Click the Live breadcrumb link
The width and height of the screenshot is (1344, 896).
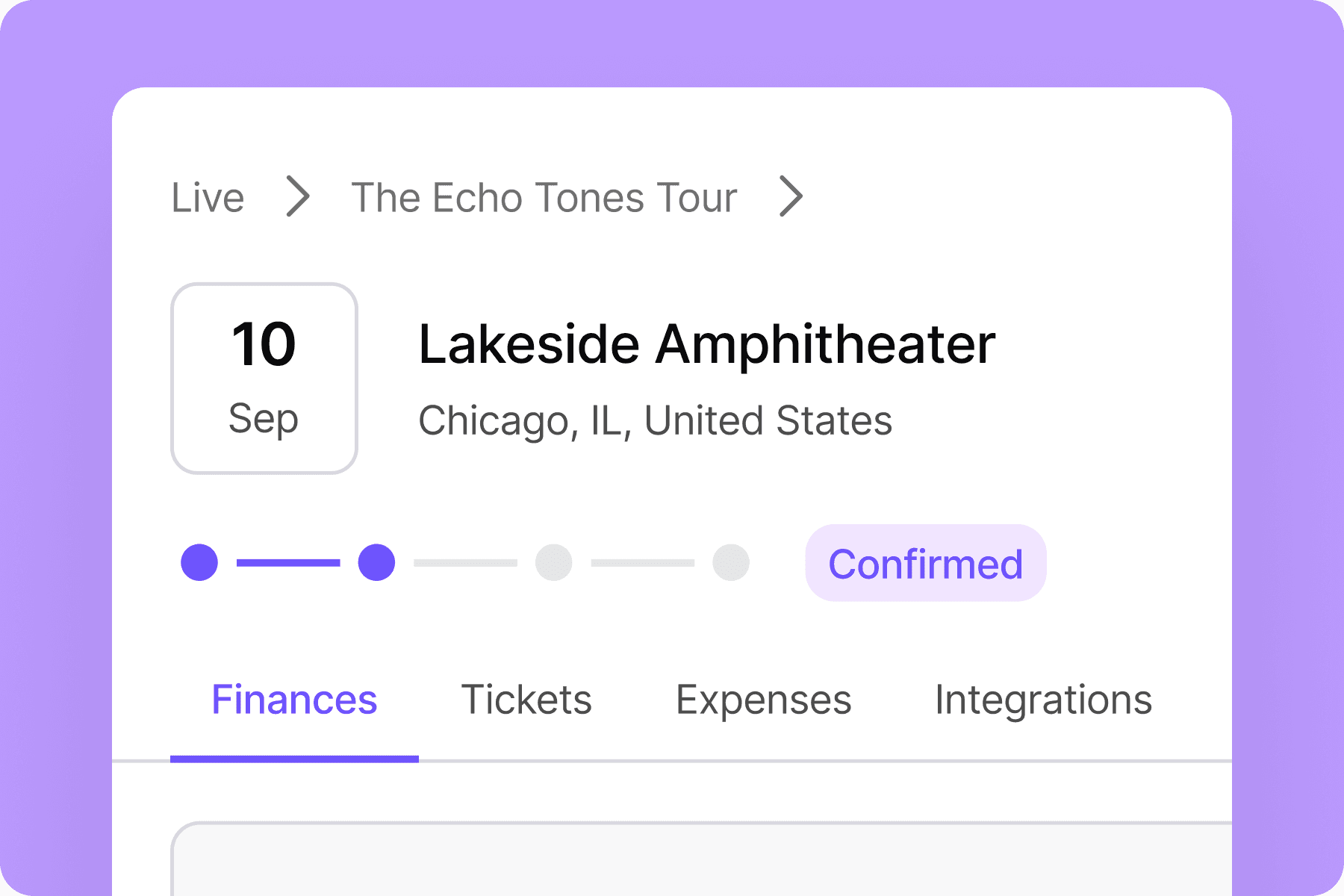pos(208,198)
